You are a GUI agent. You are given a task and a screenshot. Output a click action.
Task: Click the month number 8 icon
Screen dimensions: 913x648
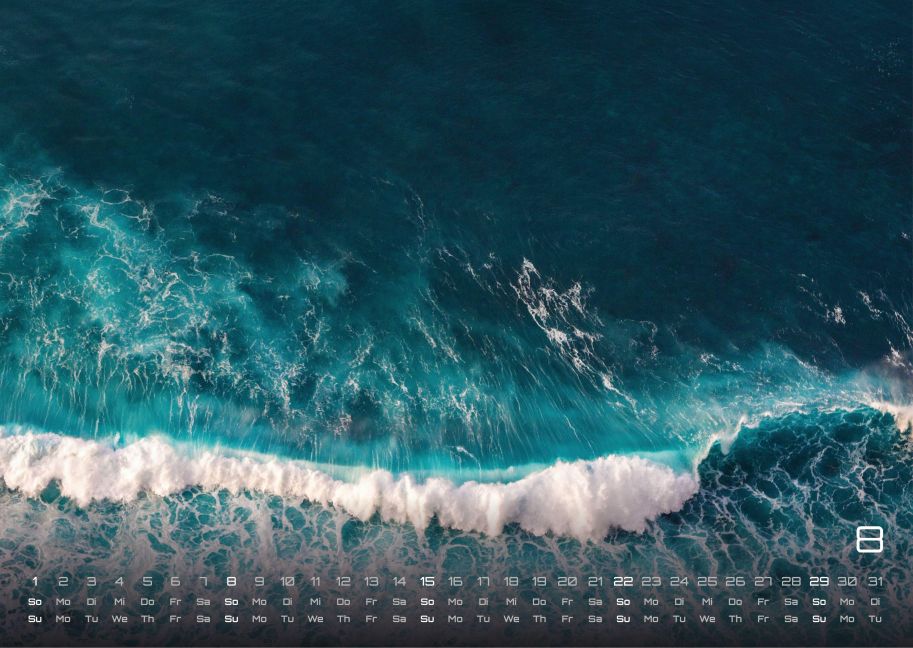pos(869,539)
